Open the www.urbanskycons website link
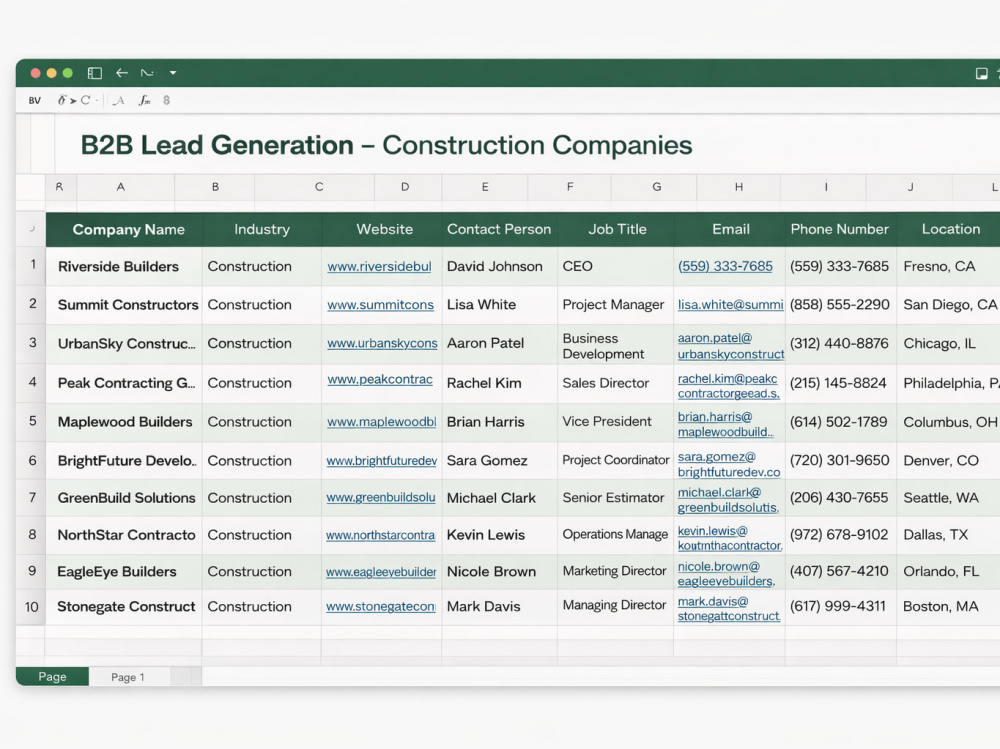 click(x=383, y=343)
